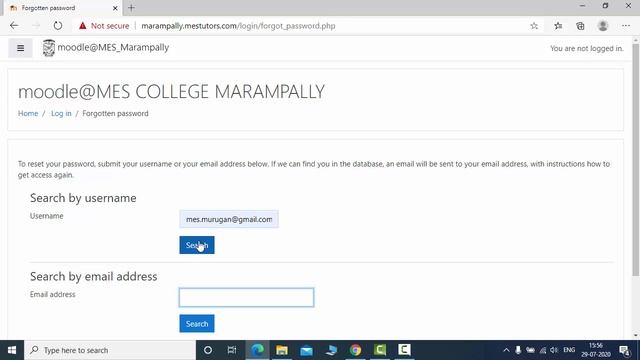Screen dimensions: 640x360
Task: Click the 'Search by username' heading
Action: click(83, 198)
